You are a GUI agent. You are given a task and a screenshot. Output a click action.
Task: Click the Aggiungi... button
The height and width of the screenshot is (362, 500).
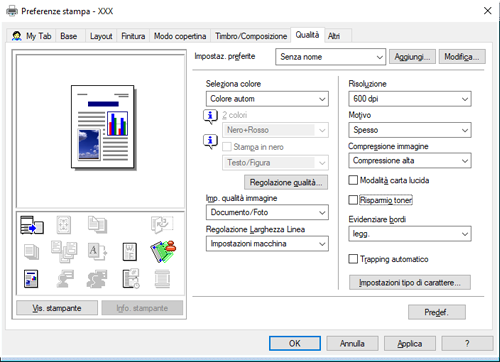412,57
